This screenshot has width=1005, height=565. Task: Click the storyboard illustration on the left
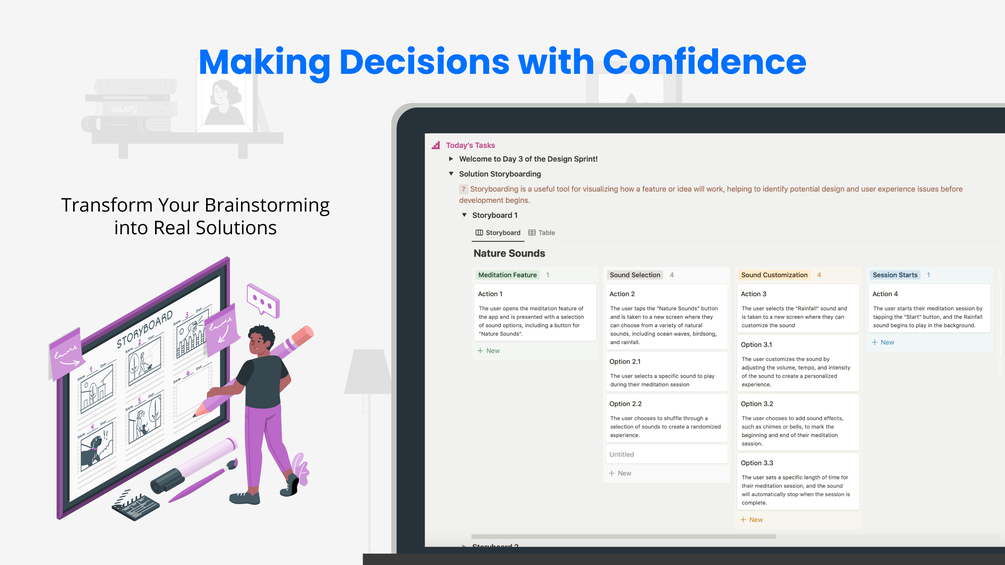pyautogui.click(x=182, y=389)
